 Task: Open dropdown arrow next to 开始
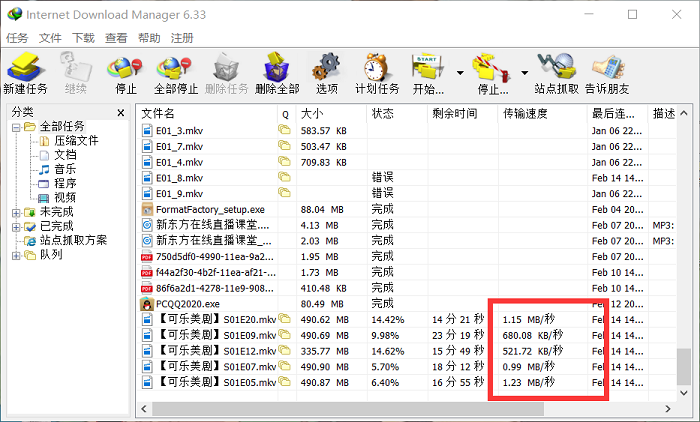tap(460, 72)
